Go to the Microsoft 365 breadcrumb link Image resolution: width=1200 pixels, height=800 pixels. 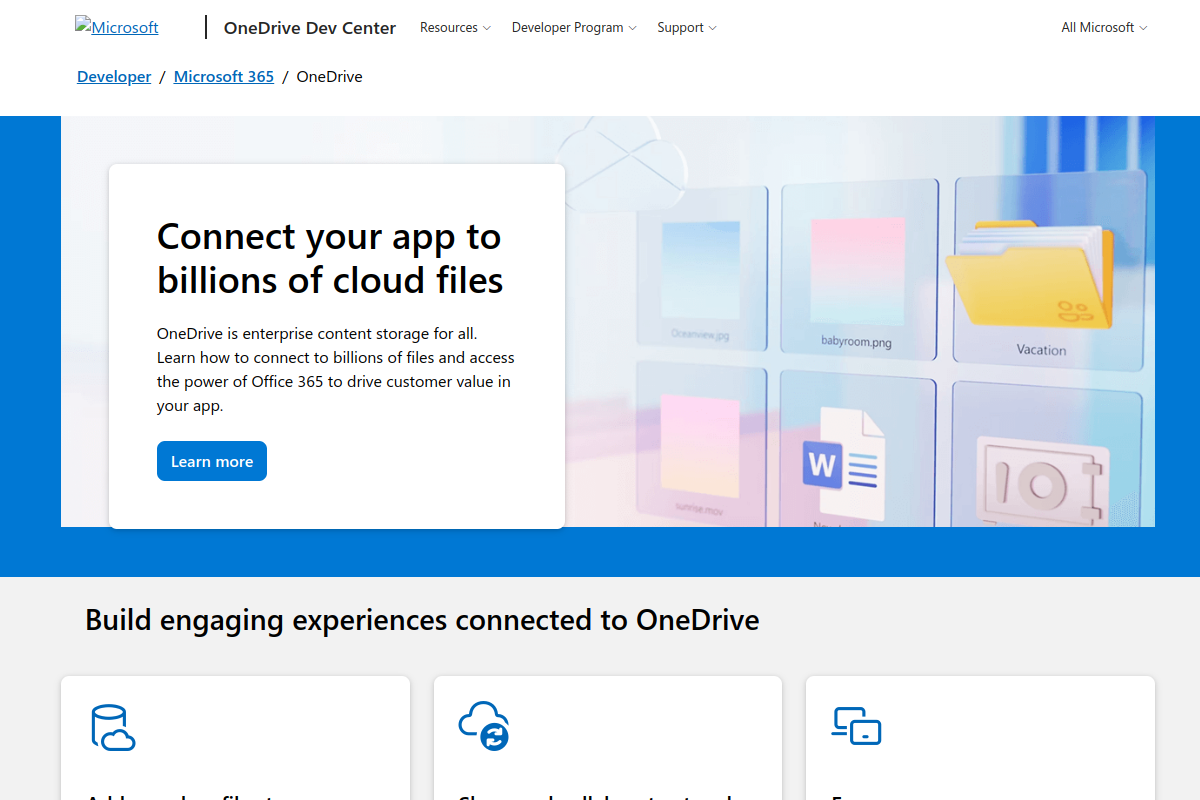coord(224,77)
